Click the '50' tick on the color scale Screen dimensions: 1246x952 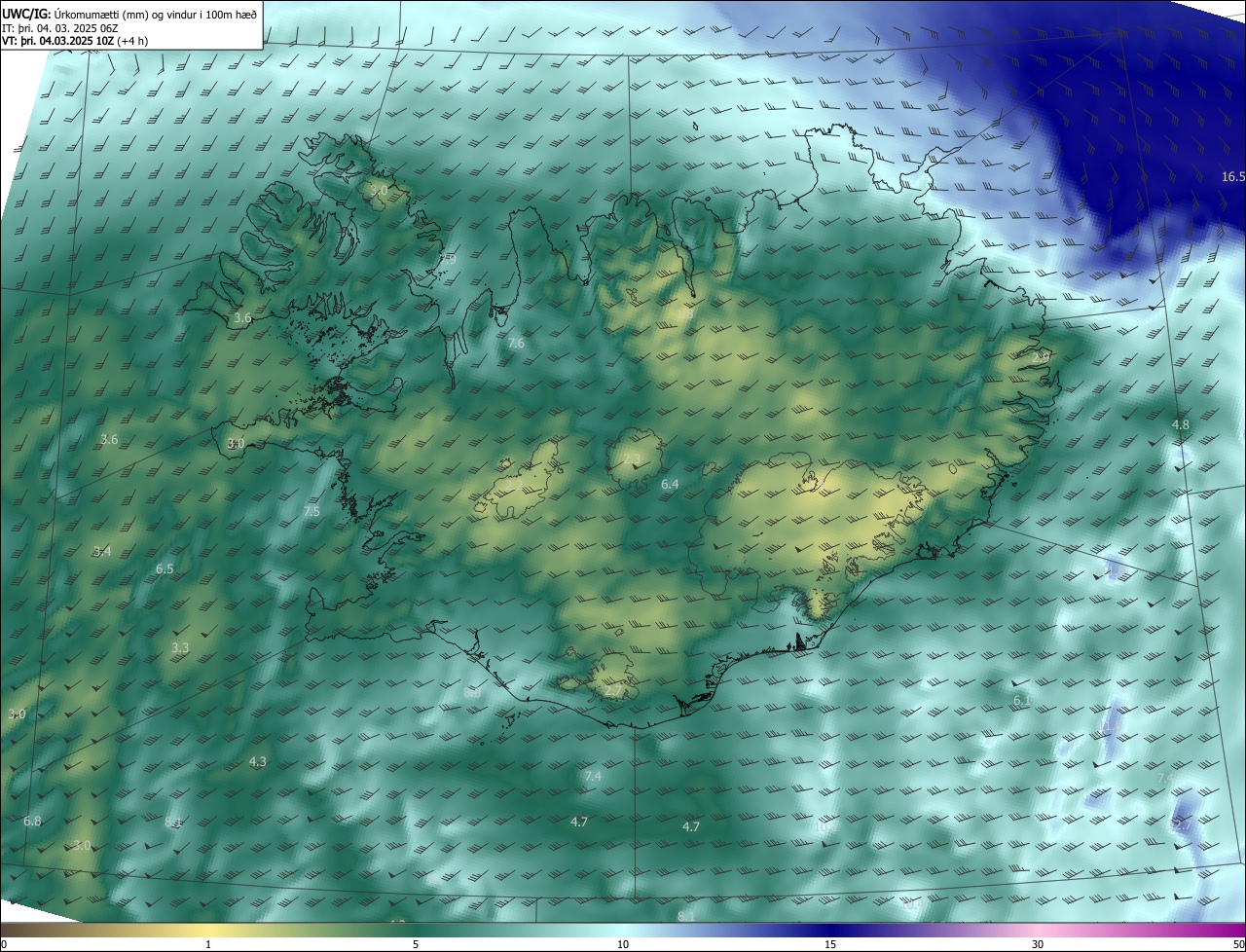point(1238,944)
